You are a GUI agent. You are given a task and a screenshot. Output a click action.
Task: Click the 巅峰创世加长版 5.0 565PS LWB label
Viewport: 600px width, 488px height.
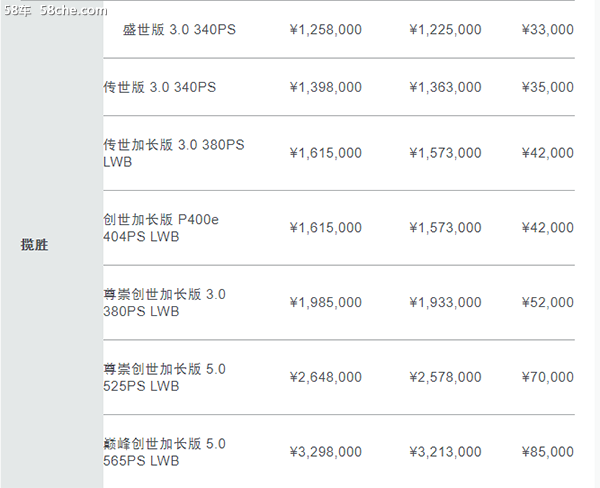[165, 452]
